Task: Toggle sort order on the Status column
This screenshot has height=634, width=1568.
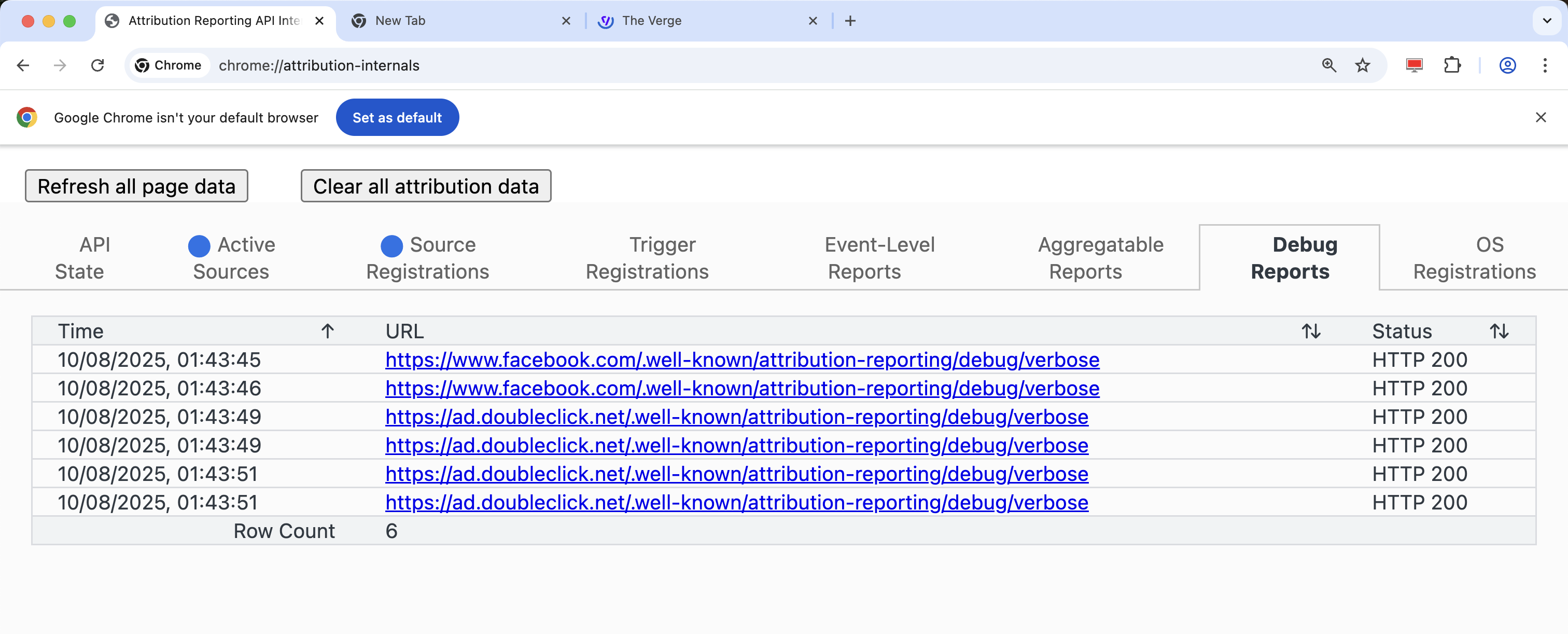Action: pos(1499,332)
